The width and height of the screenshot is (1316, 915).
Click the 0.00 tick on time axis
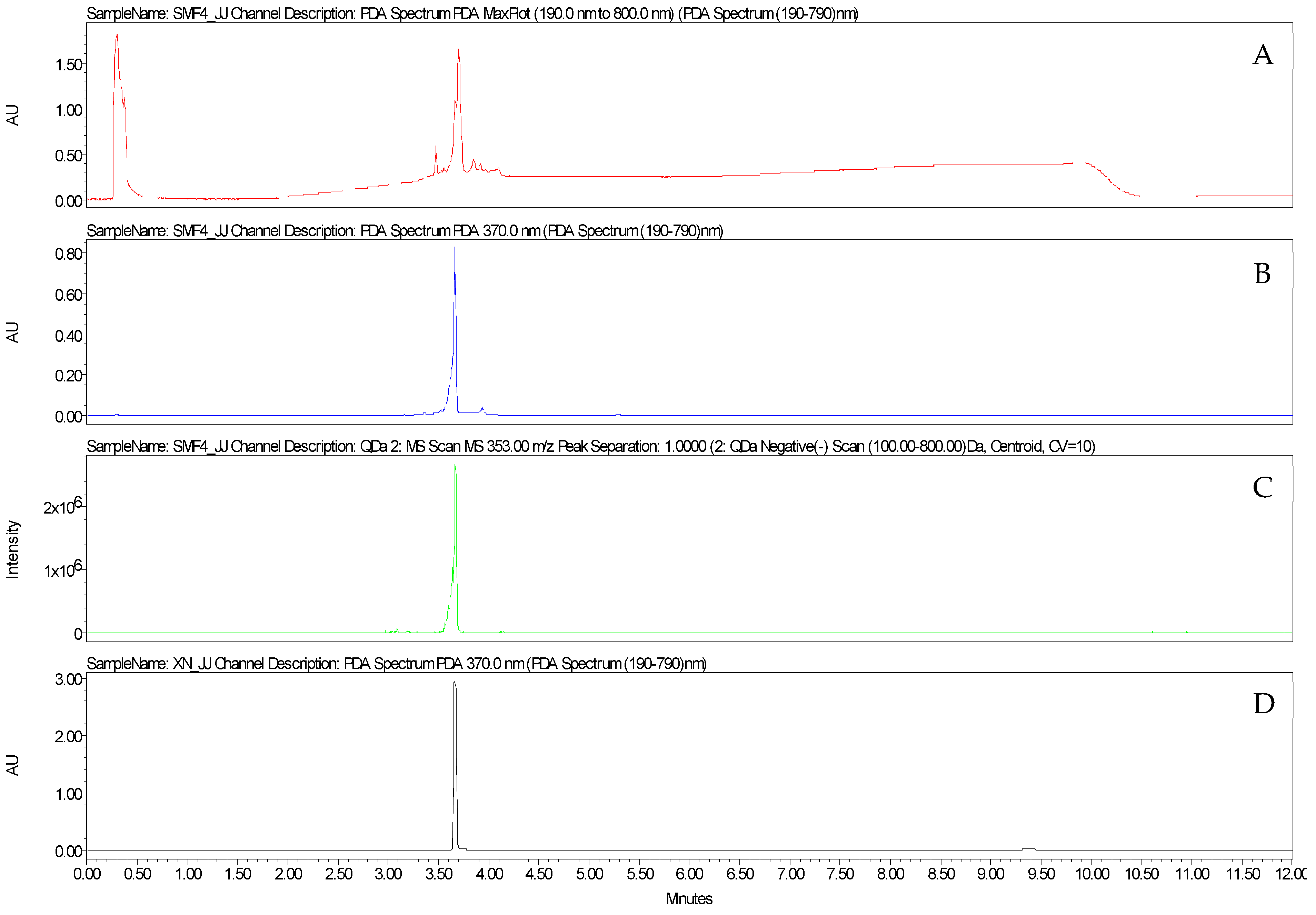[x=87, y=874]
